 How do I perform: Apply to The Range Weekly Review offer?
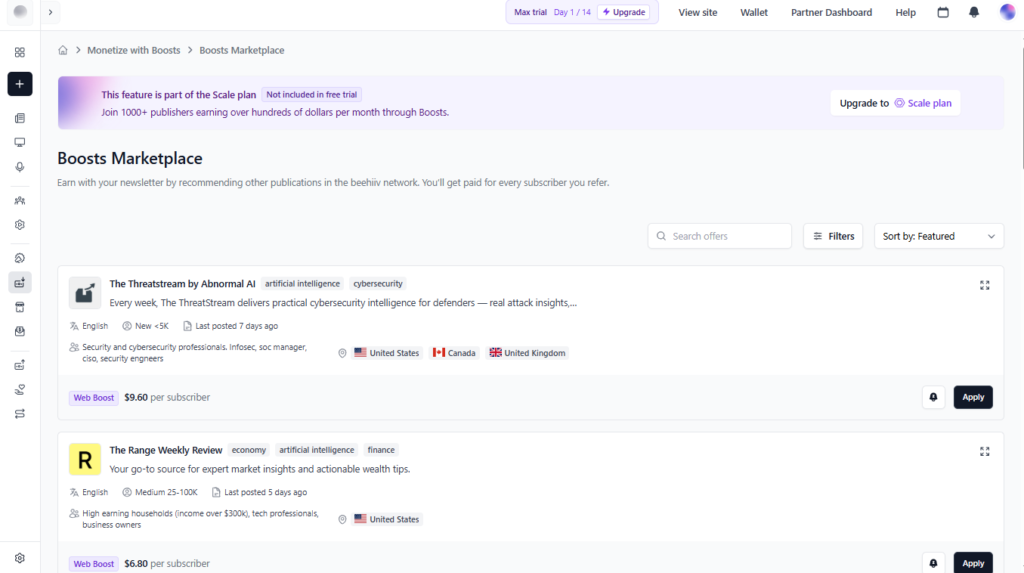coord(972,563)
